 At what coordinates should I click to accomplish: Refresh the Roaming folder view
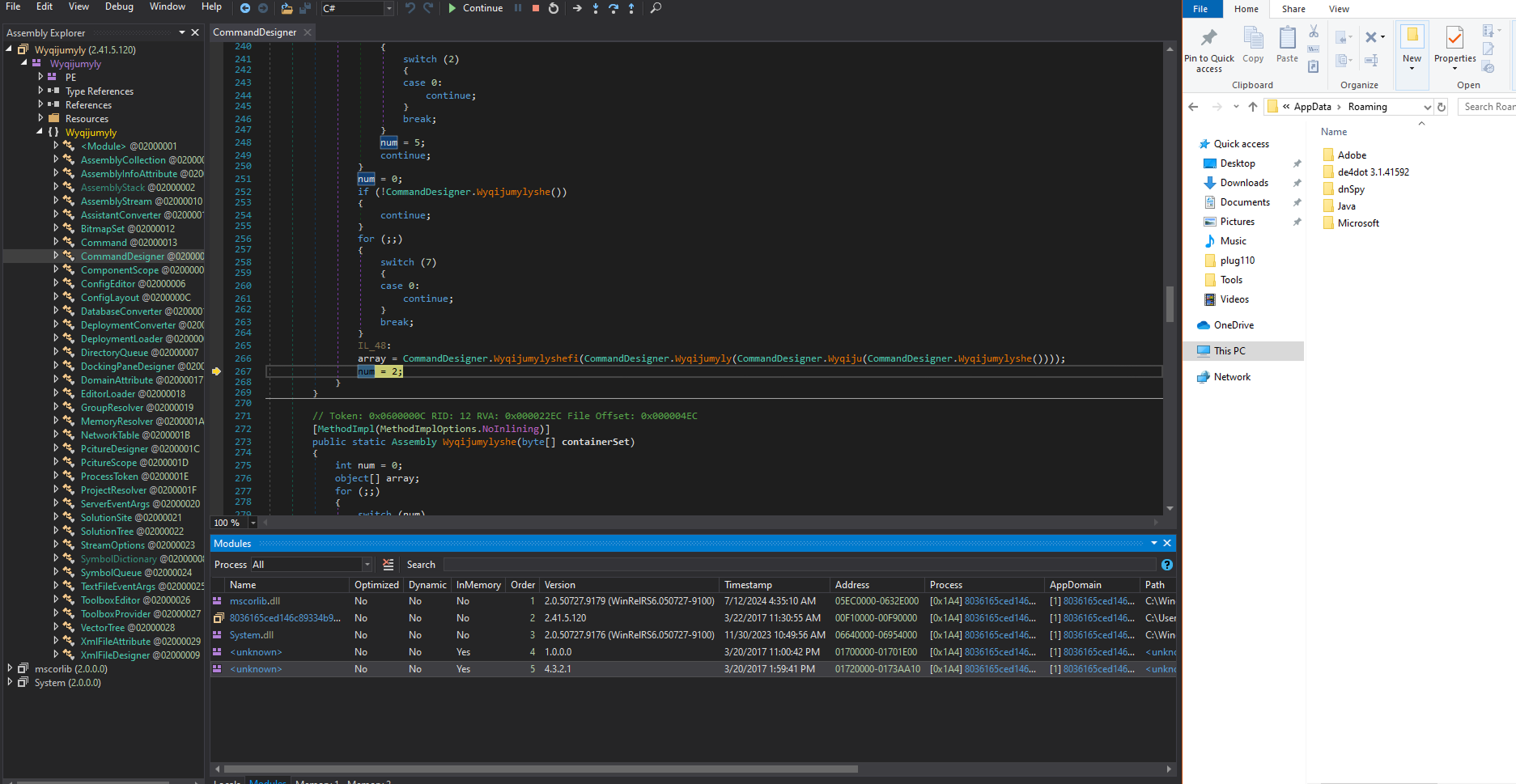click(1442, 107)
